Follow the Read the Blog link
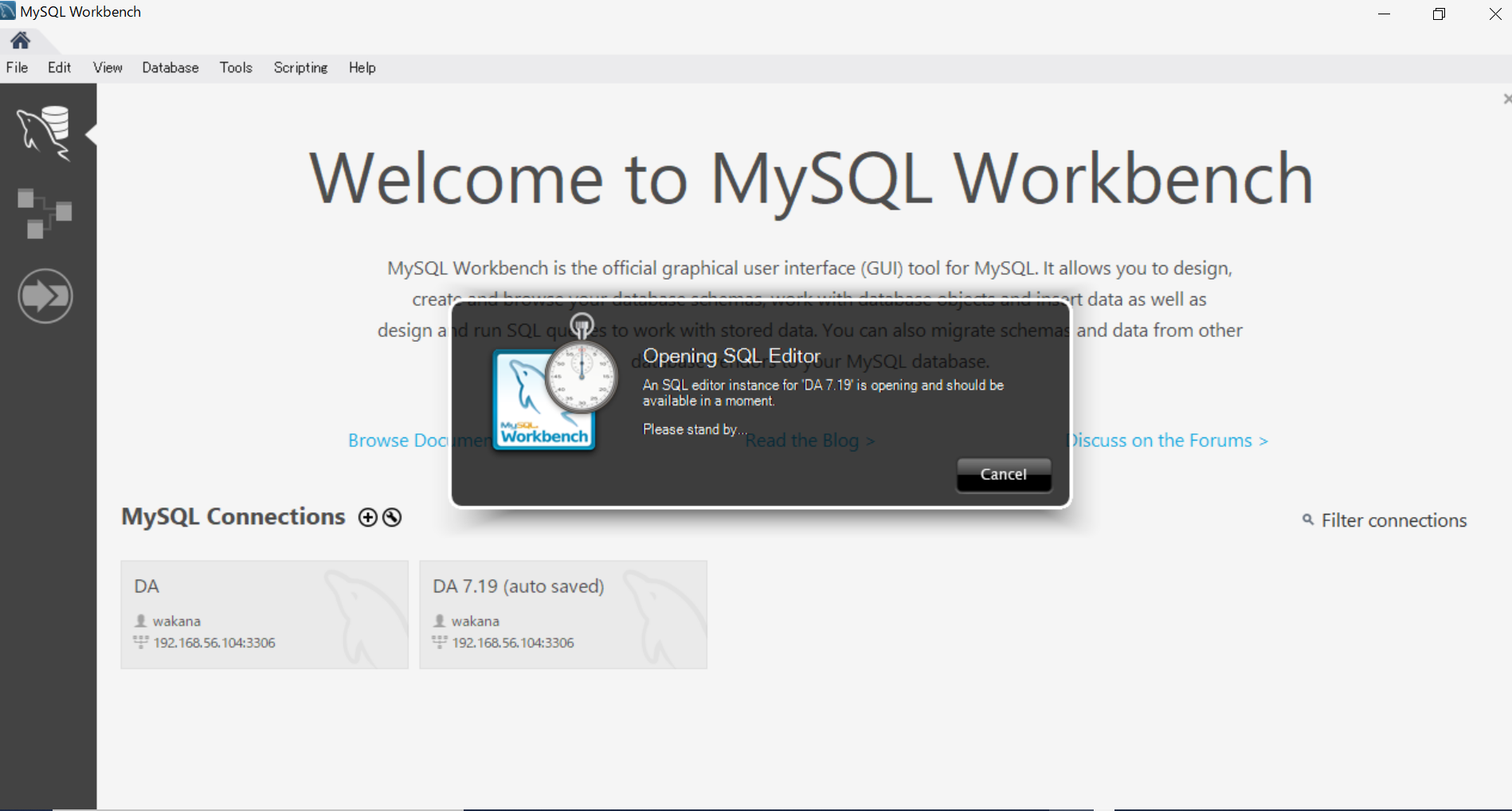The image size is (1512, 811). click(810, 441)
